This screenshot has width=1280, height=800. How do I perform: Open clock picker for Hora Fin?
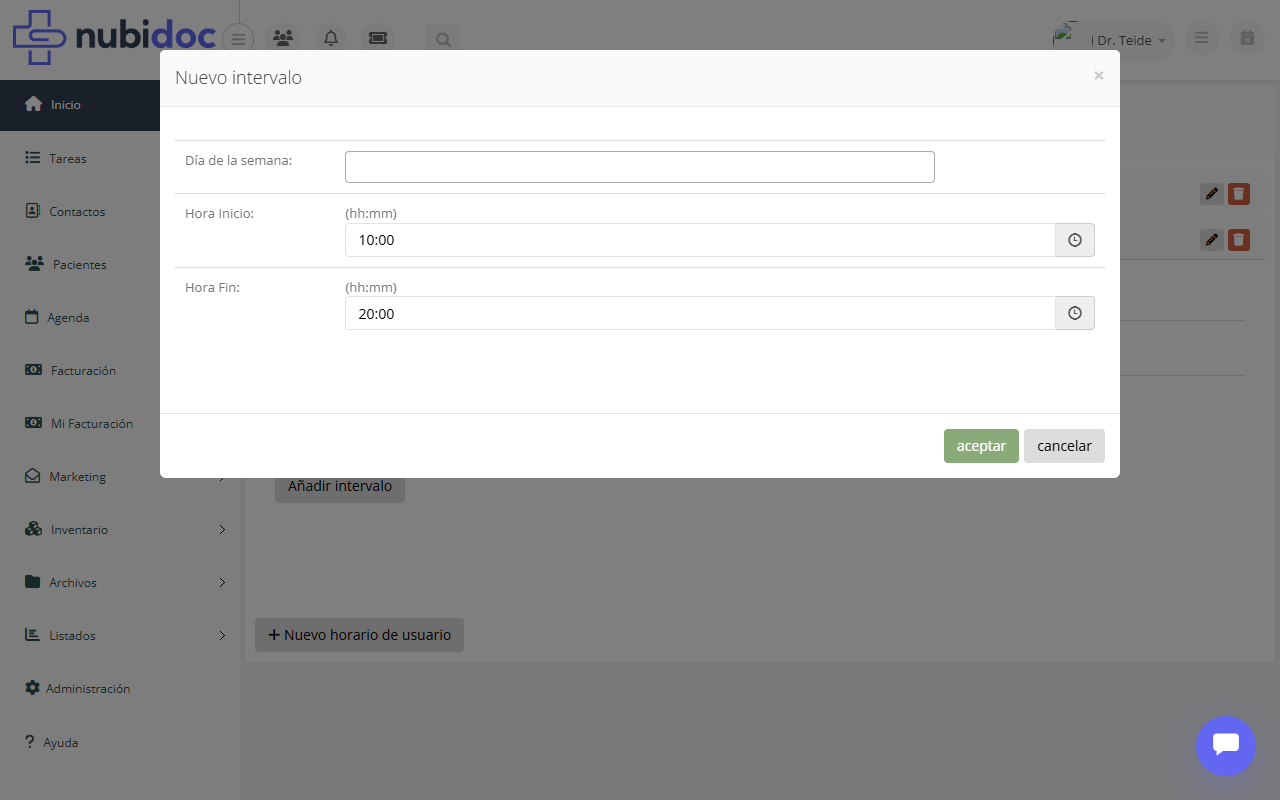1075,313
